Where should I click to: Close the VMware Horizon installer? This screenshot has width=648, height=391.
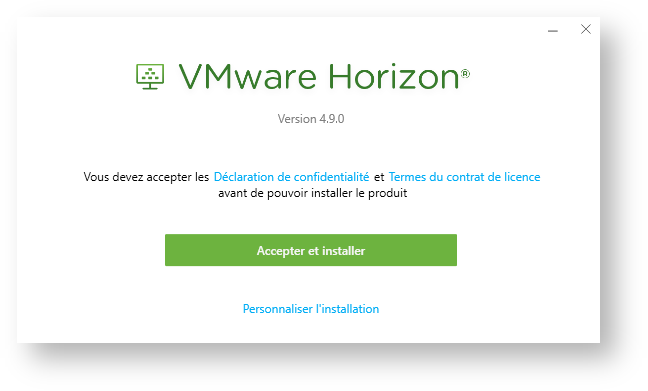[x=586, y=29]
